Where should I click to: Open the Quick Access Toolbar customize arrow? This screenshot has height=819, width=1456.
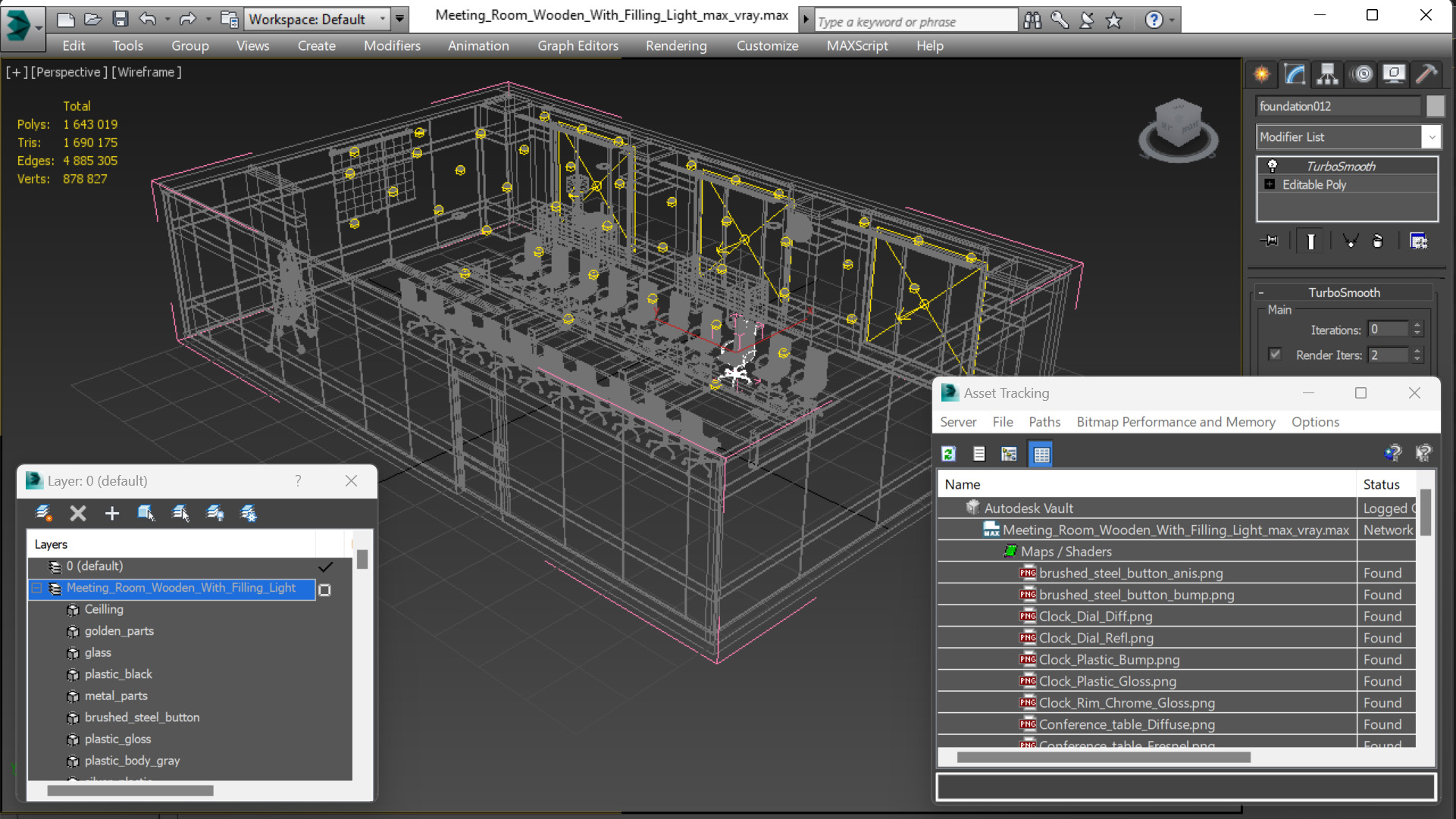(400, 19)
